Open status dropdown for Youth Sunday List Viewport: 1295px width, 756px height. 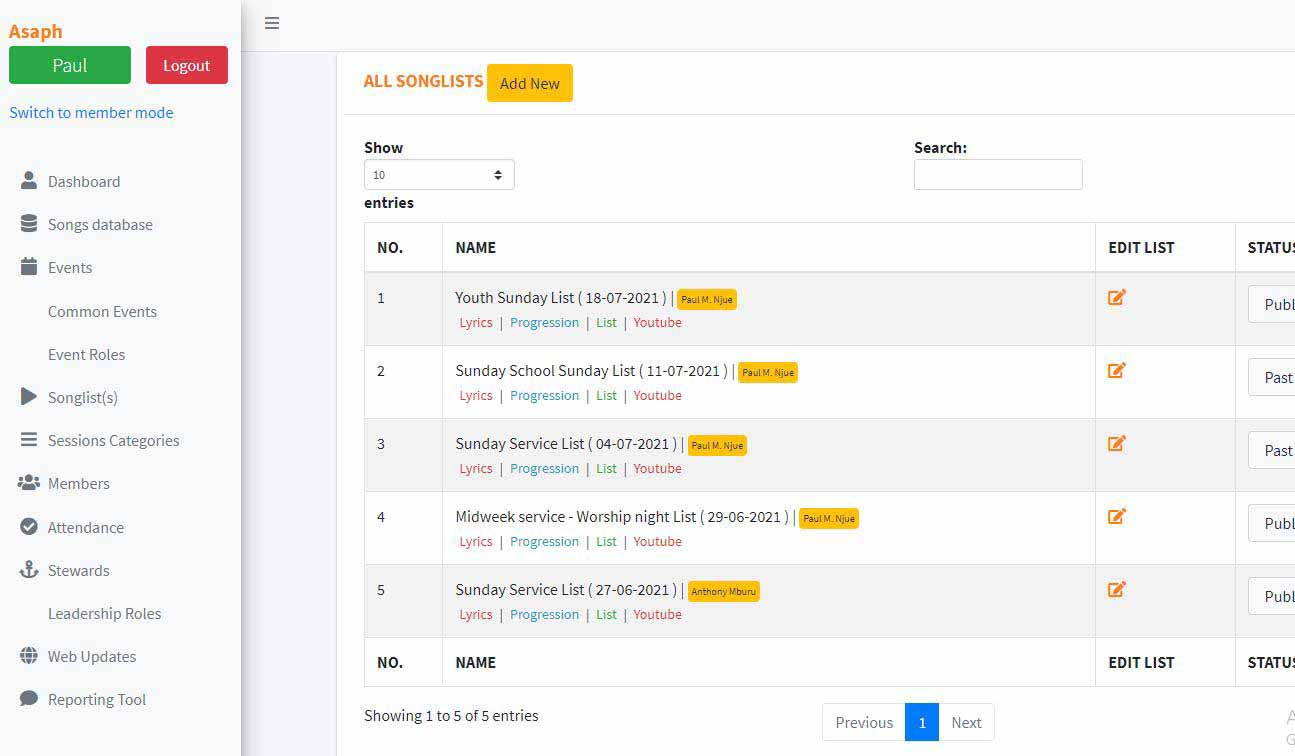(x=1274, y=305)
